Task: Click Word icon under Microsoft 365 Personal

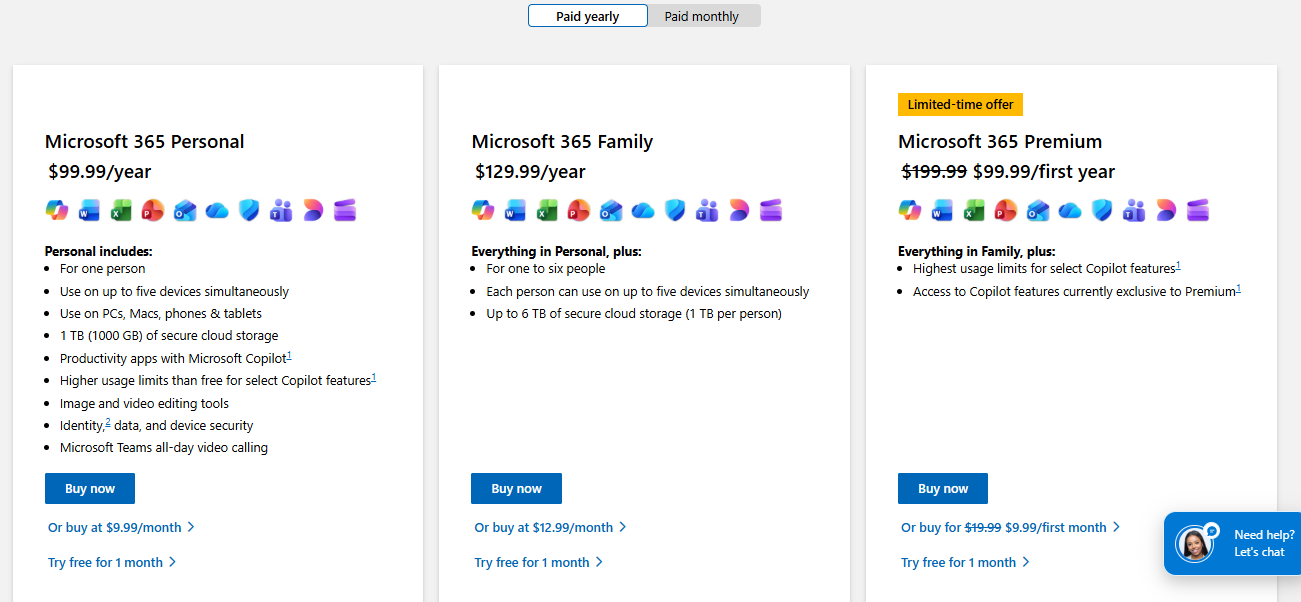Action: point(89,210)
